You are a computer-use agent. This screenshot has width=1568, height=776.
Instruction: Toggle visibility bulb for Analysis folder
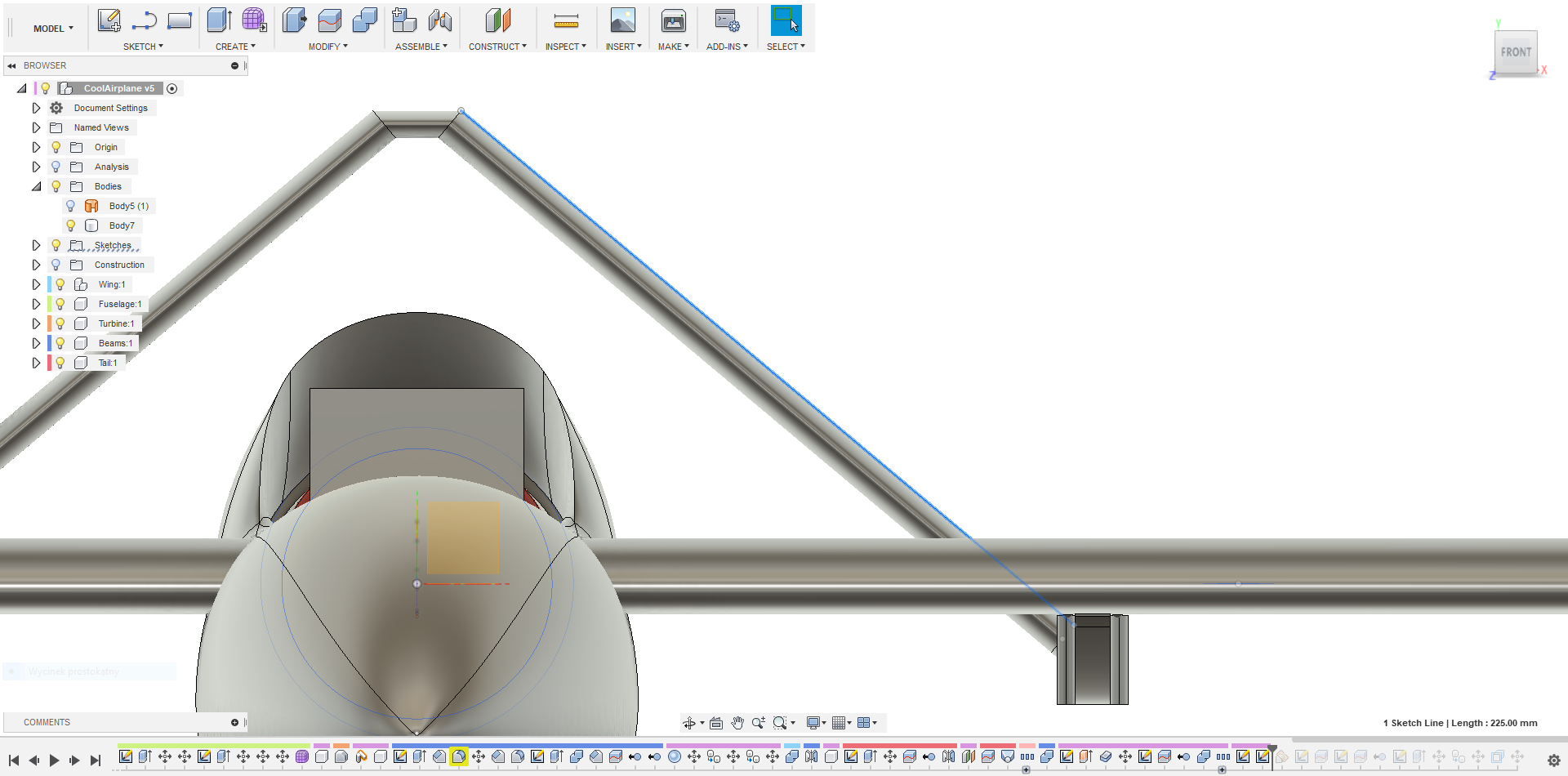(x=56, y=167)
